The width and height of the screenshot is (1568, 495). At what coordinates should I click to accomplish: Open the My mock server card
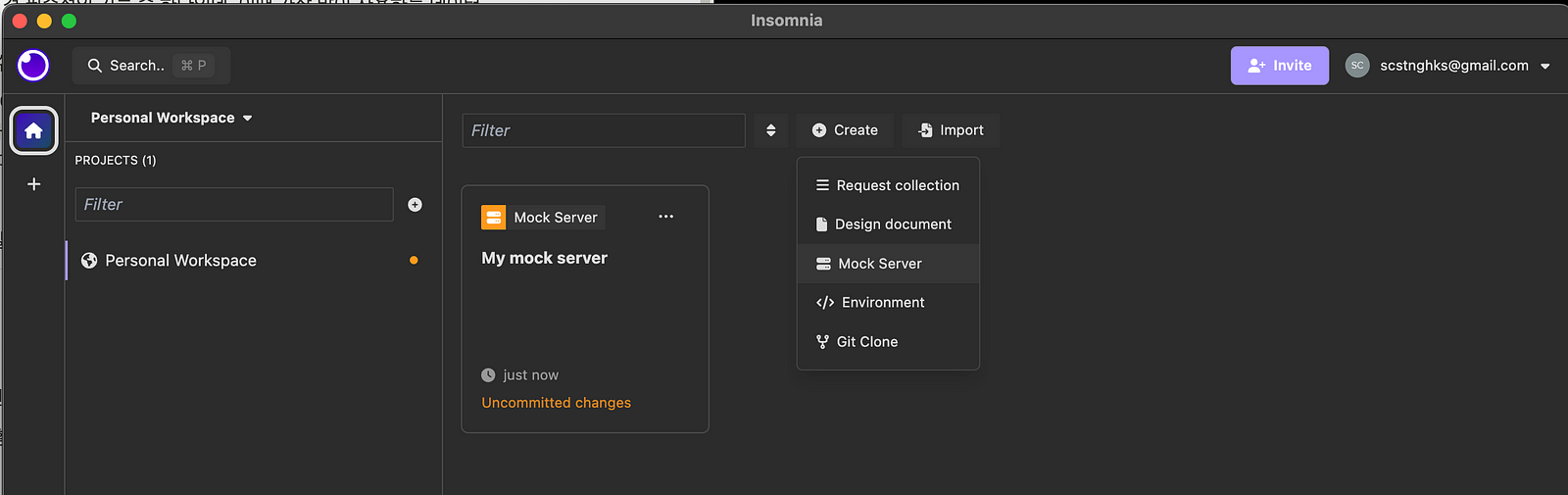point(585,309)
